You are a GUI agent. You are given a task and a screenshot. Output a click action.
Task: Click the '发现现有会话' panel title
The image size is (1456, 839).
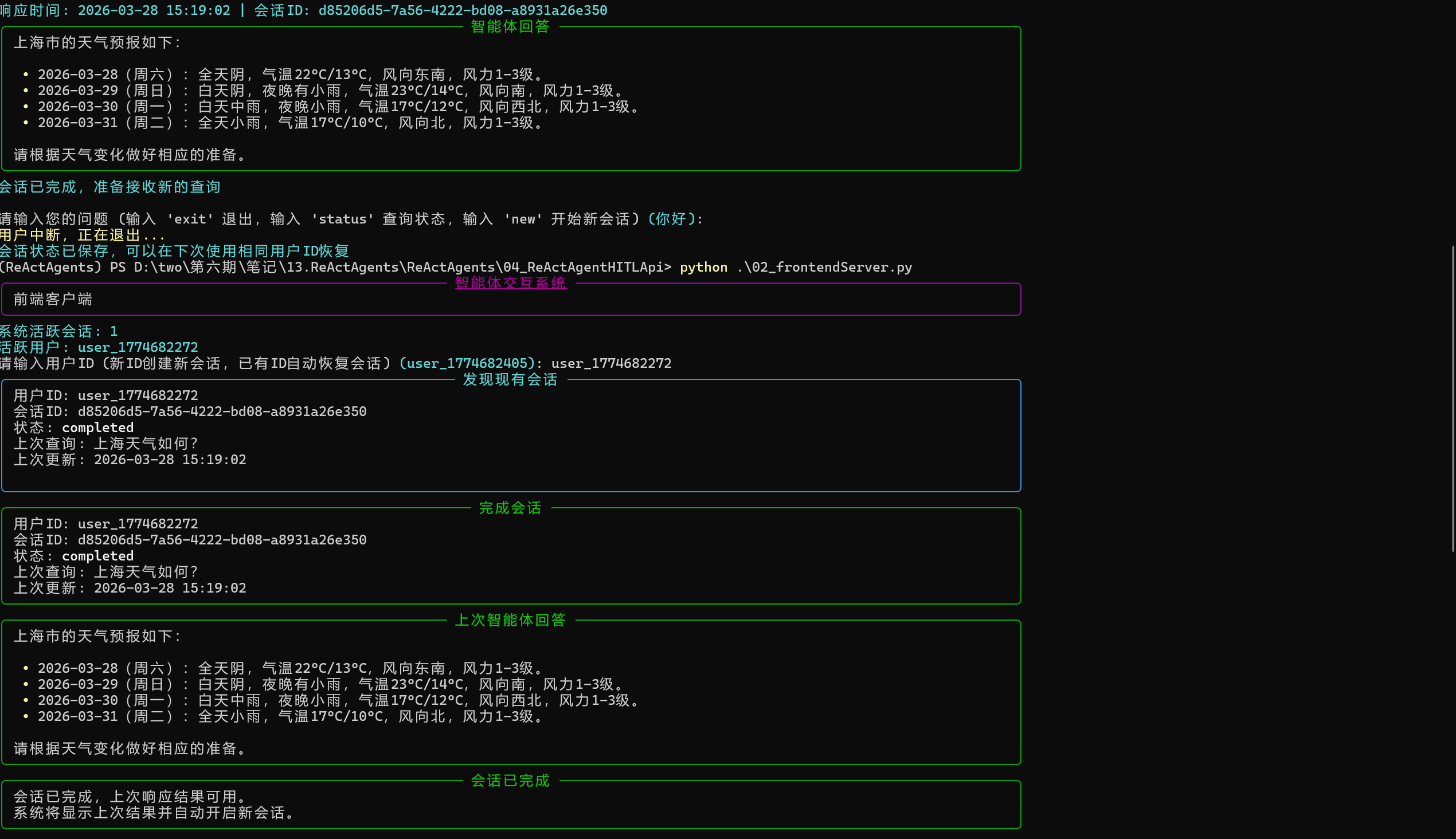[510, 380]
